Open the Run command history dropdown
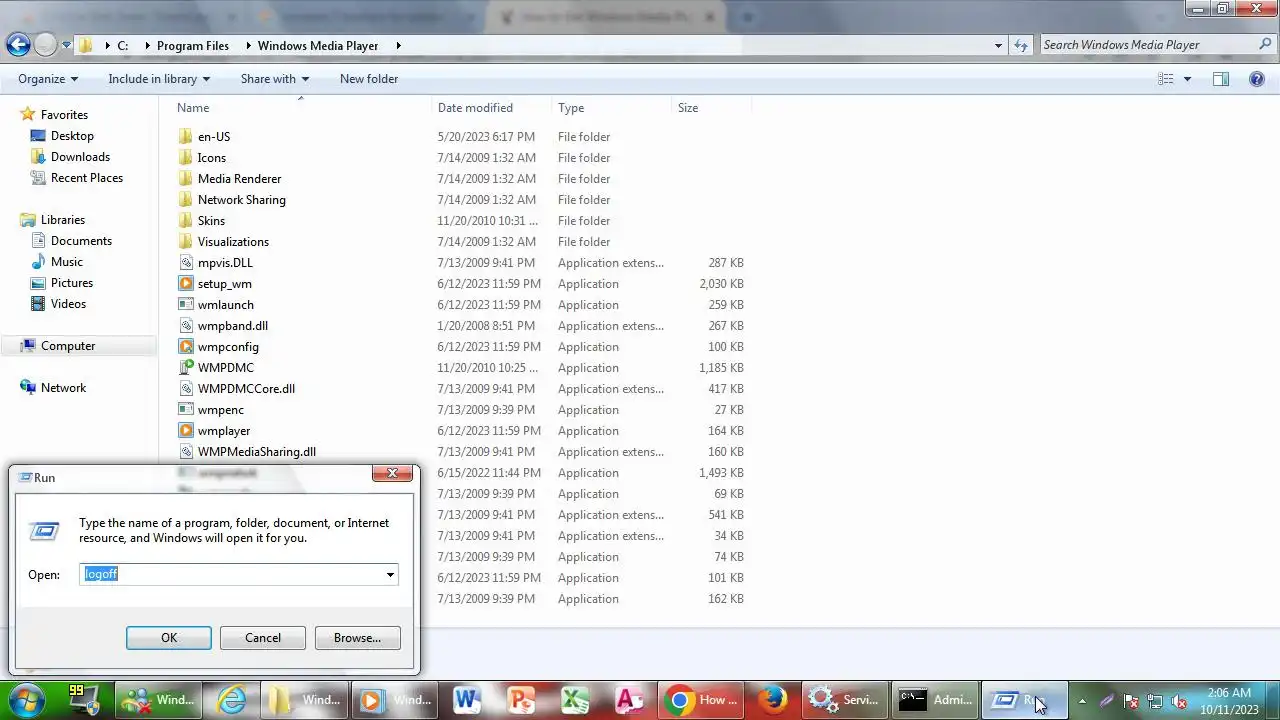 click(390, 574)
